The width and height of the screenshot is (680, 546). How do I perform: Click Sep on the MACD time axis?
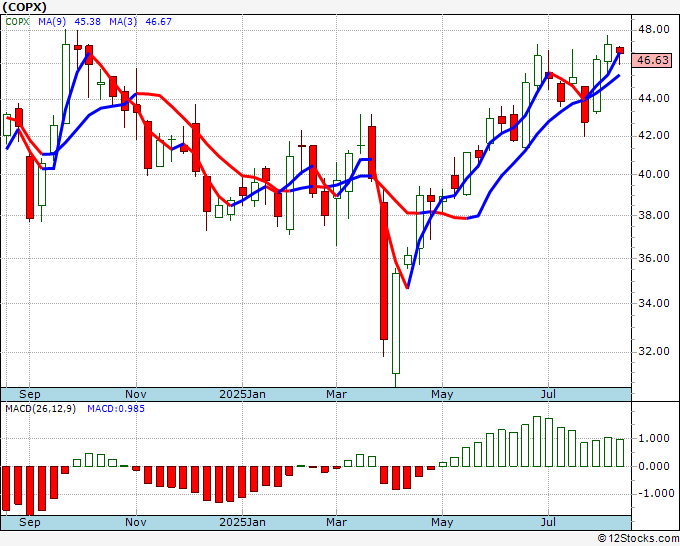point(29,522)
